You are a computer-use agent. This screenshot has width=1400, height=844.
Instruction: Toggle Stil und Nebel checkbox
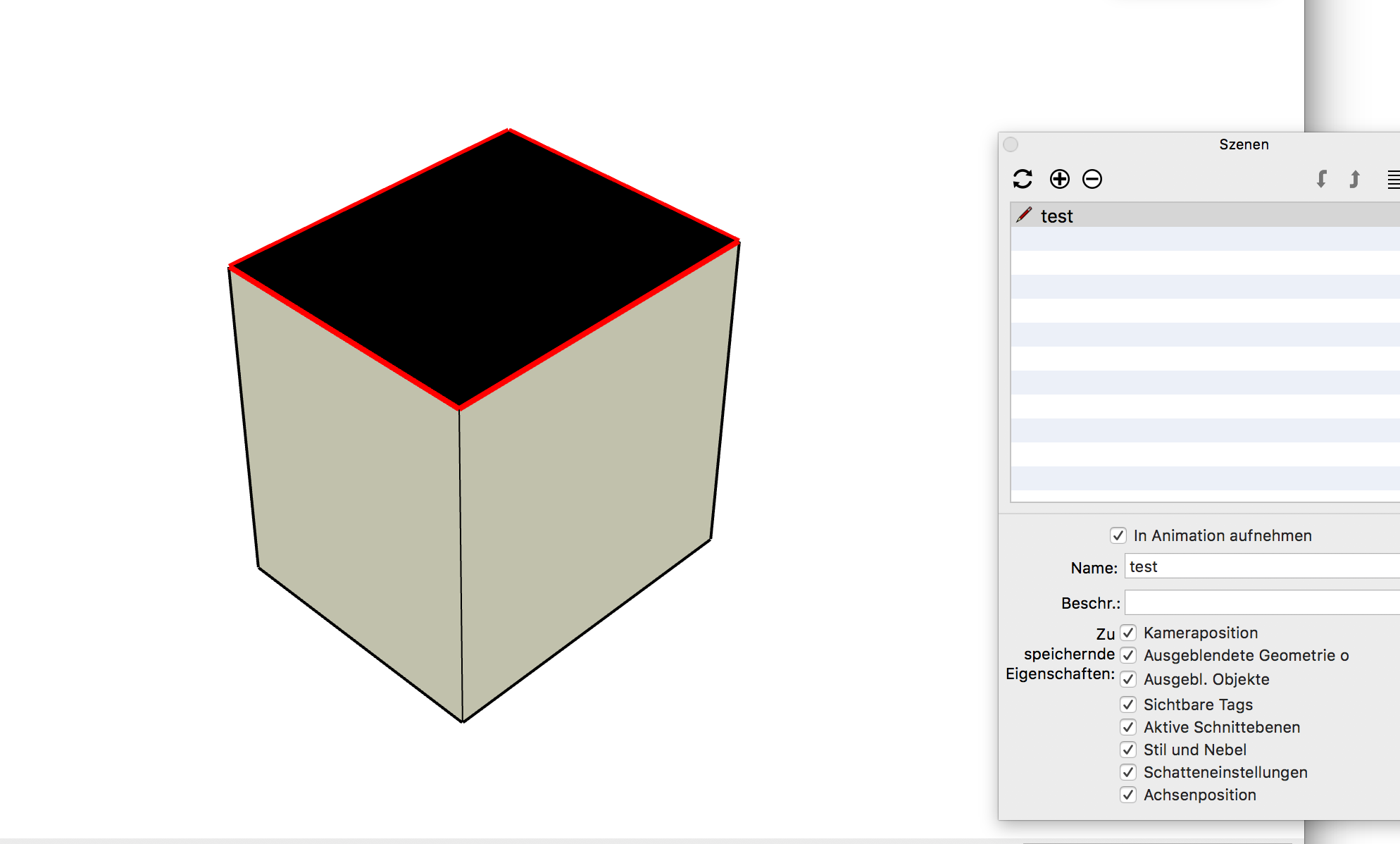pos(1128,750)
